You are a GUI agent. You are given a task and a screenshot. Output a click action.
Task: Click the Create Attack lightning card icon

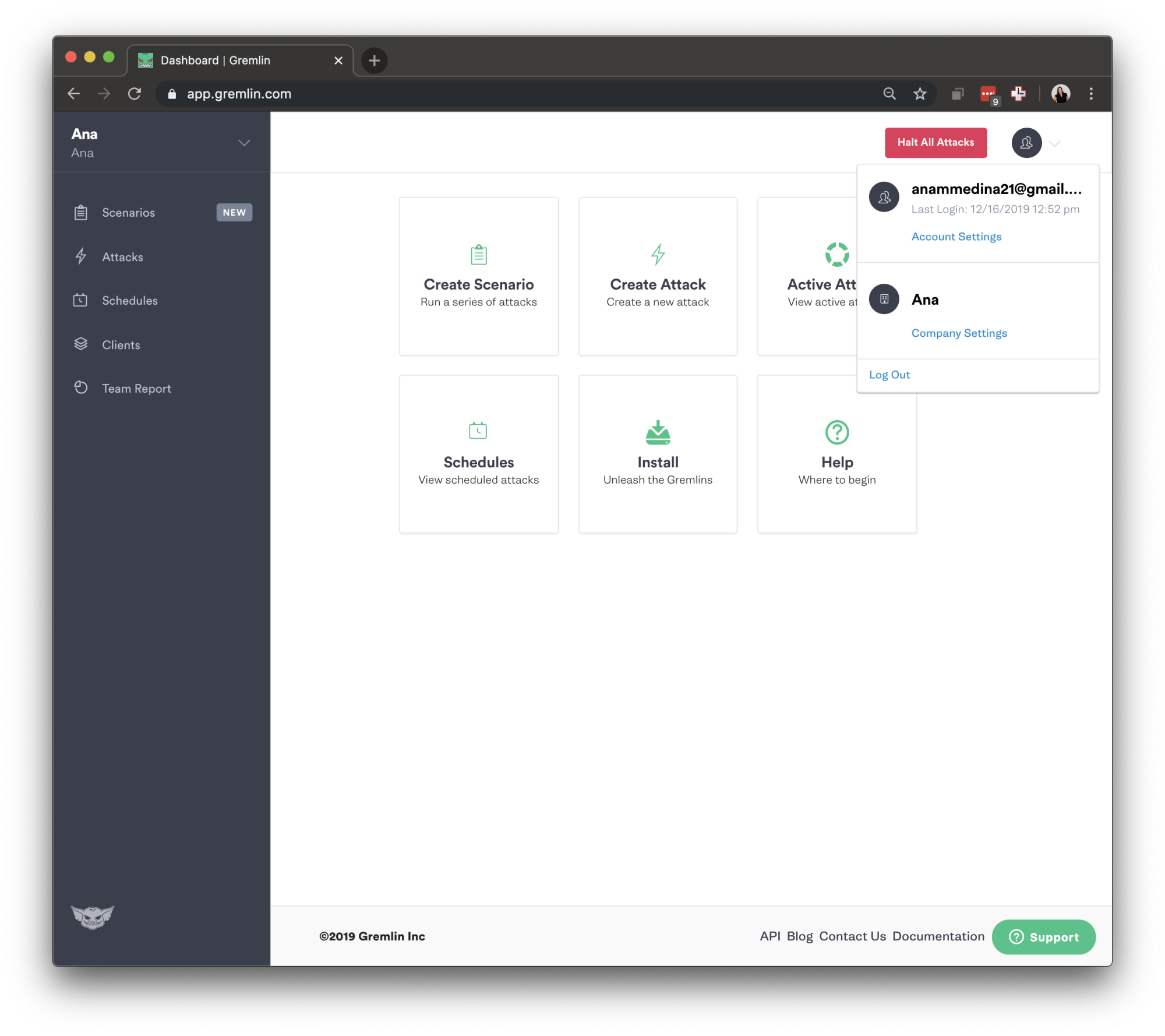pos(658,254)
